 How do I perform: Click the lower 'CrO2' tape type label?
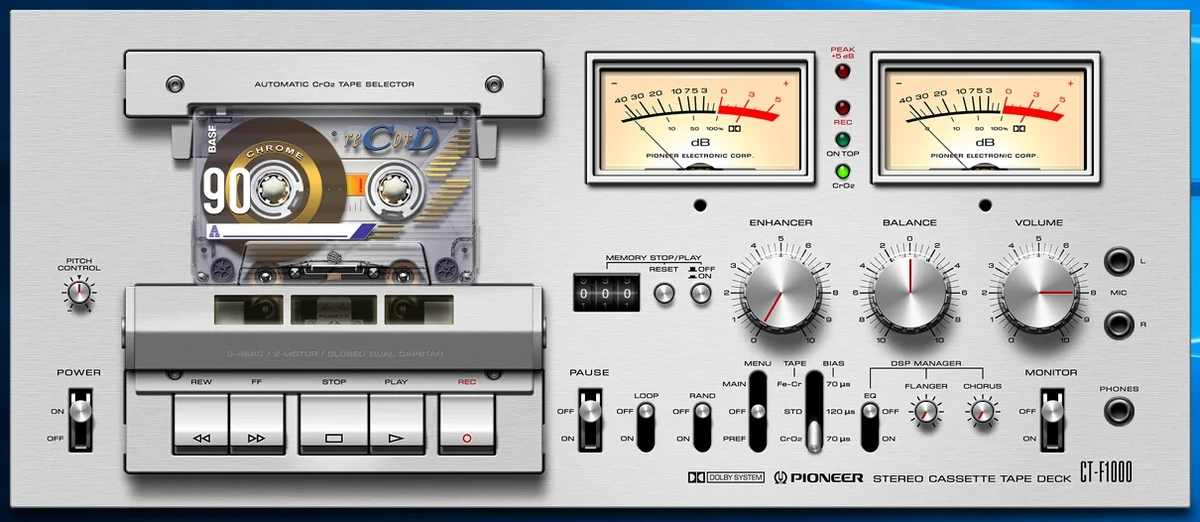(x=792, y=439)
